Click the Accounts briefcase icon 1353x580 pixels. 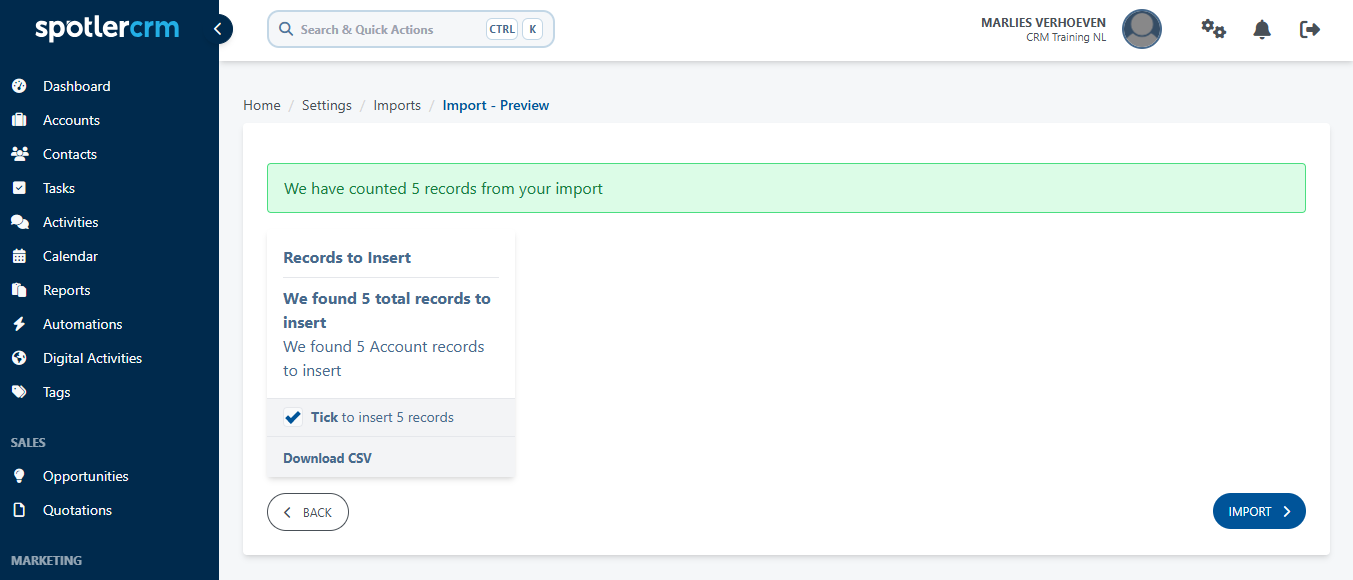point(19,120)
